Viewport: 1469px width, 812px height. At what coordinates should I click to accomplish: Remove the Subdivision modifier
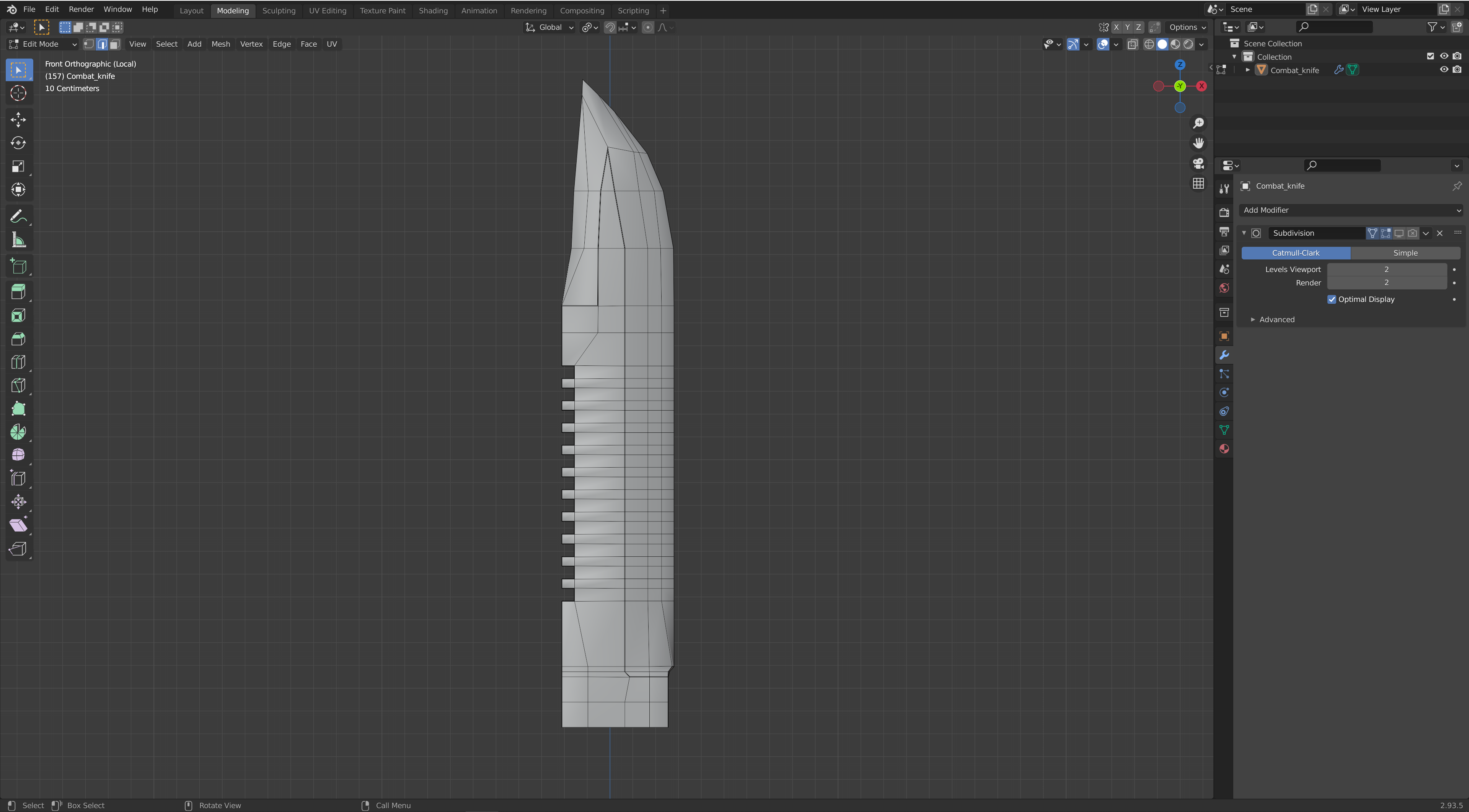click(x=1440, y=233)
